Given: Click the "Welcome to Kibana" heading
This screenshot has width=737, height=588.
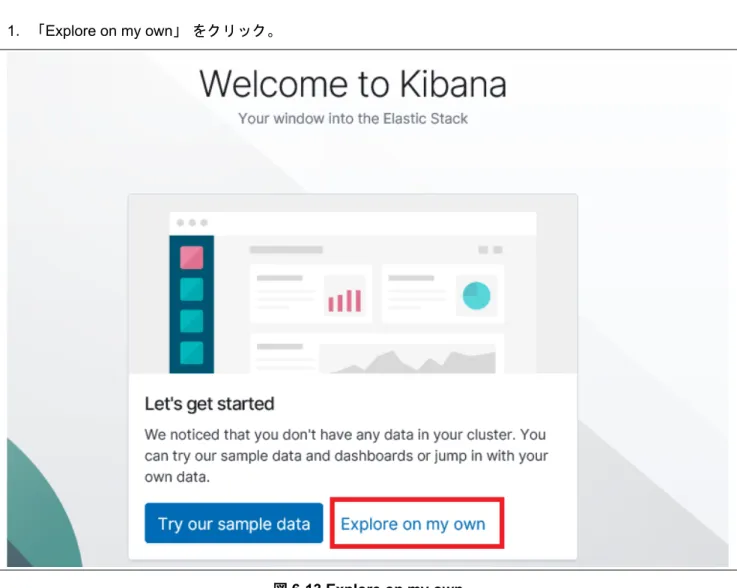Looking at the screenshot, I should 353,84.
